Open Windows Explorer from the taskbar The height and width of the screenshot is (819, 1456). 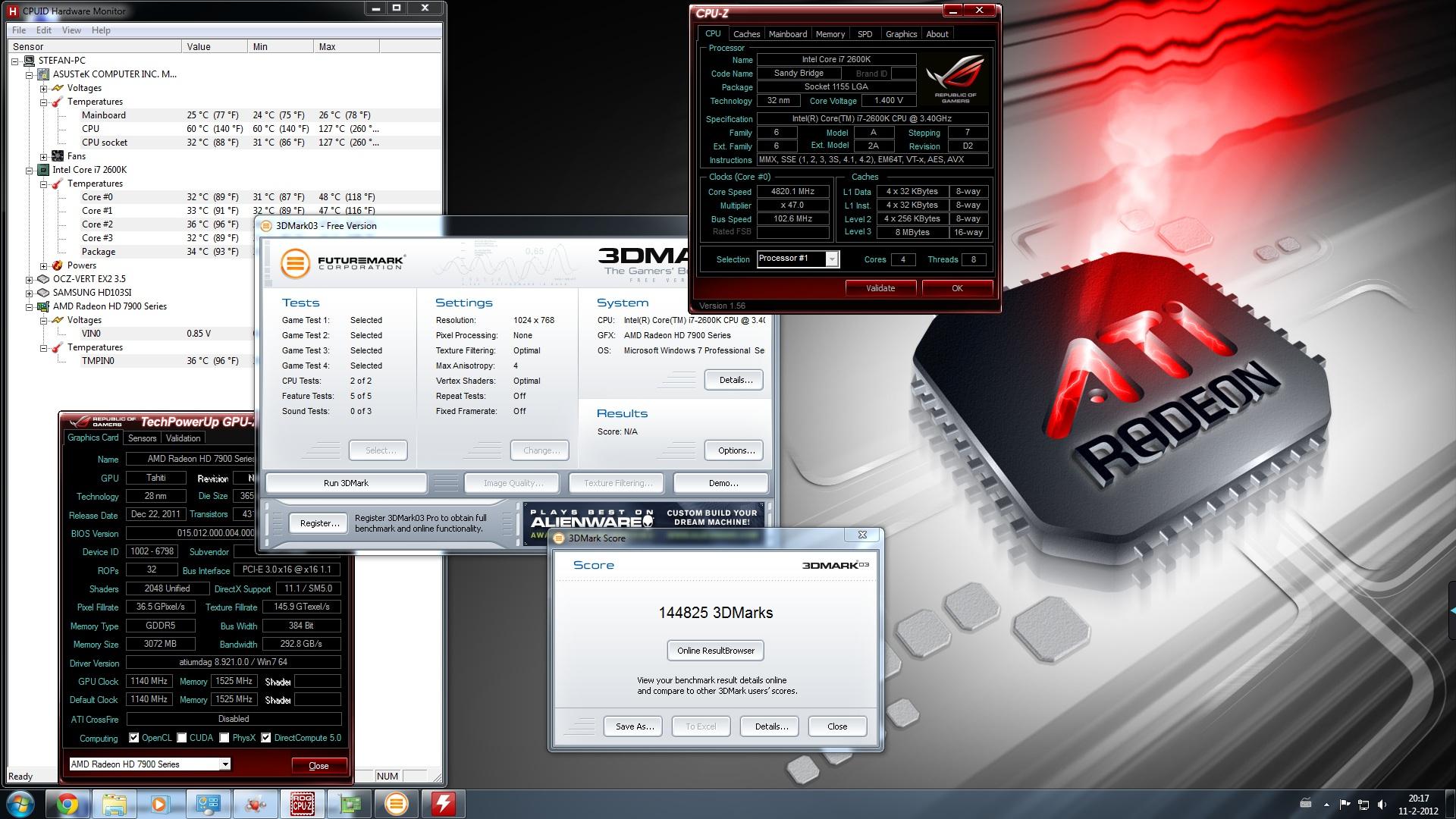point(115,804)
